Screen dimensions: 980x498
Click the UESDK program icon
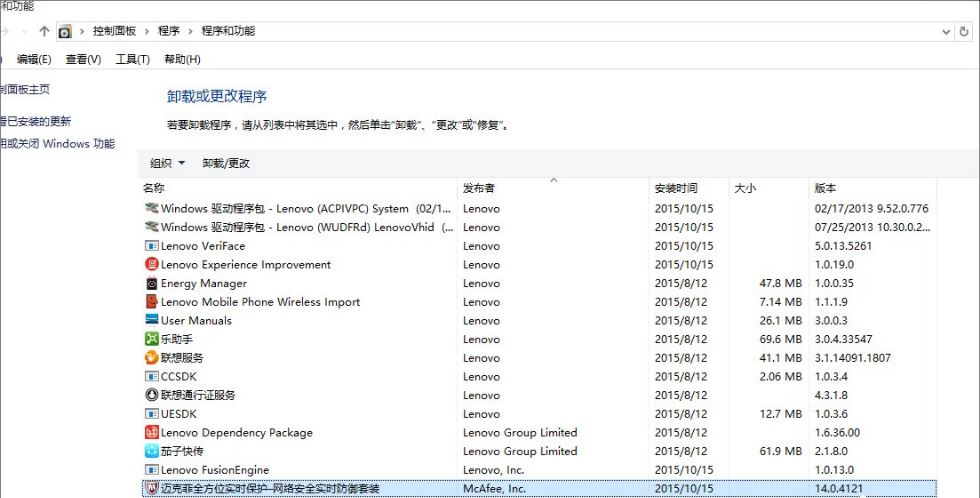(x=151, y=414)
